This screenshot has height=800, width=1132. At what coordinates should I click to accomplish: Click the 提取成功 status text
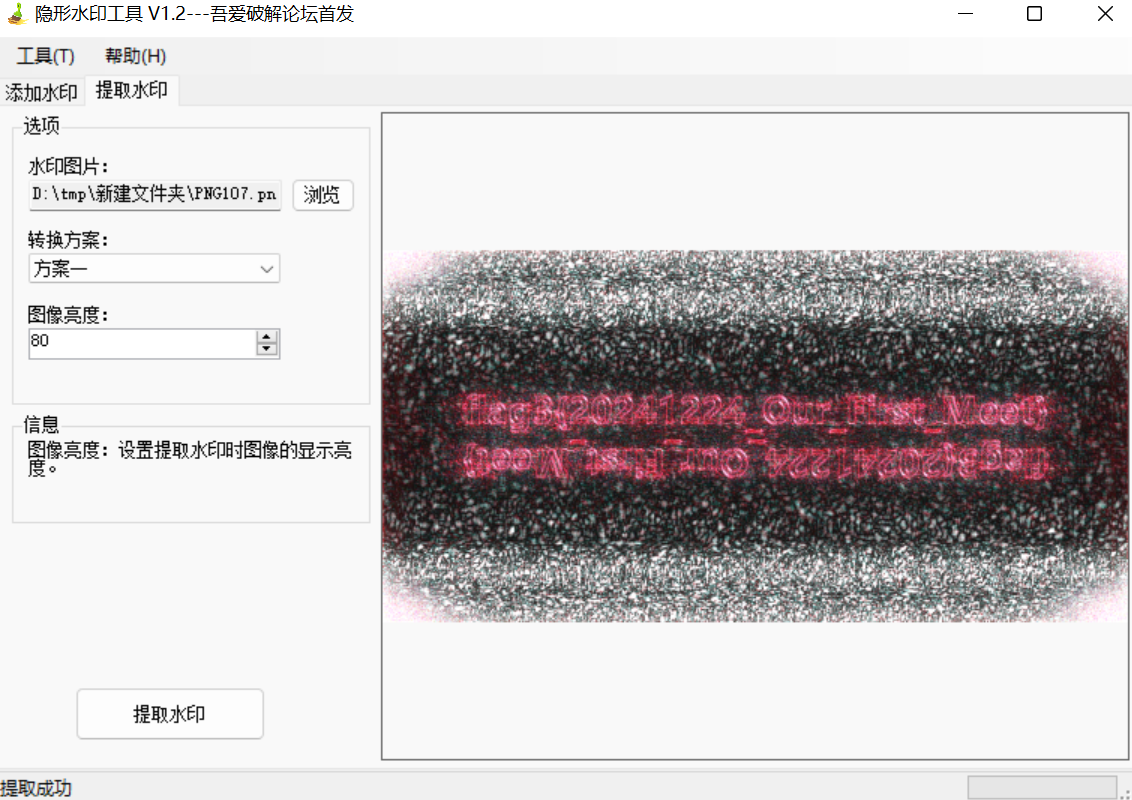coord(37,788)
